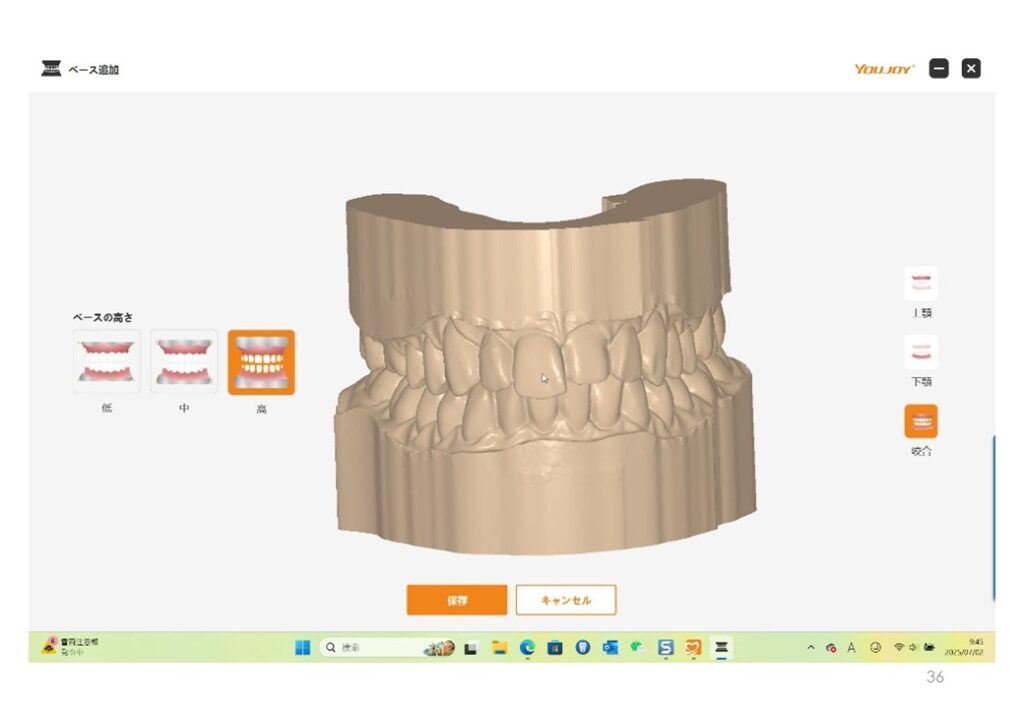Expand the hidden system tray icons chevron

811,648
